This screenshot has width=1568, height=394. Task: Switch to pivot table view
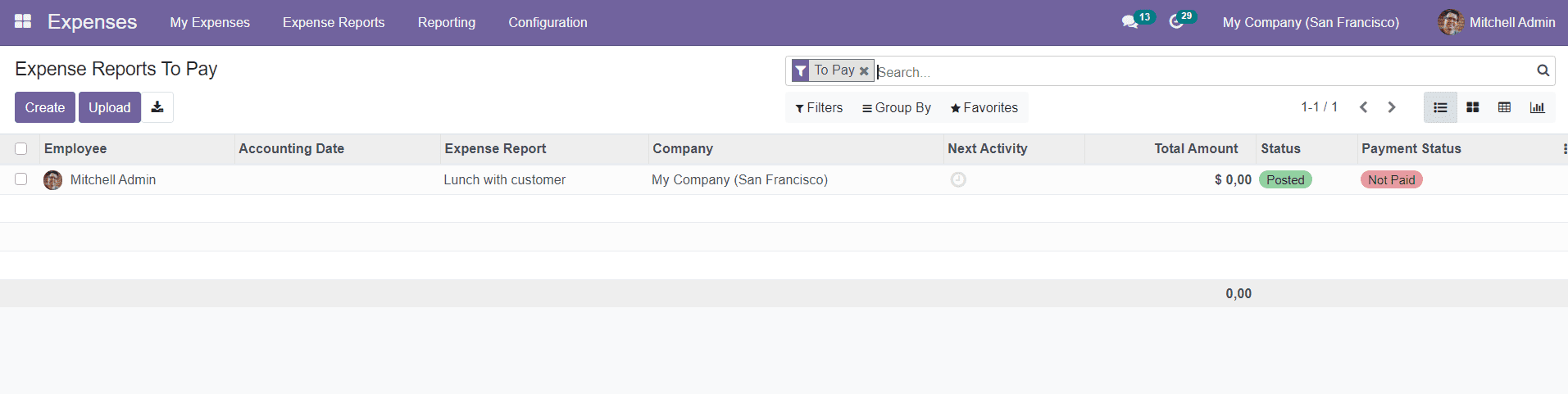[1504, 107]
